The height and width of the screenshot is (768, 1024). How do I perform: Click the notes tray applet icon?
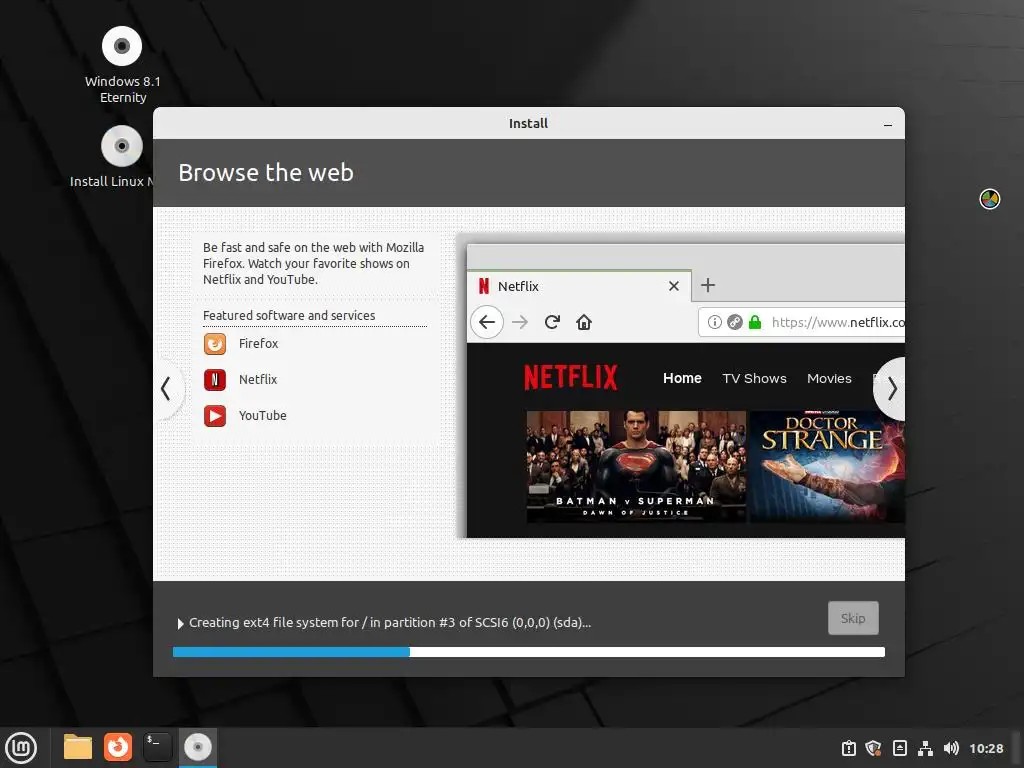(x=899, y=748)
